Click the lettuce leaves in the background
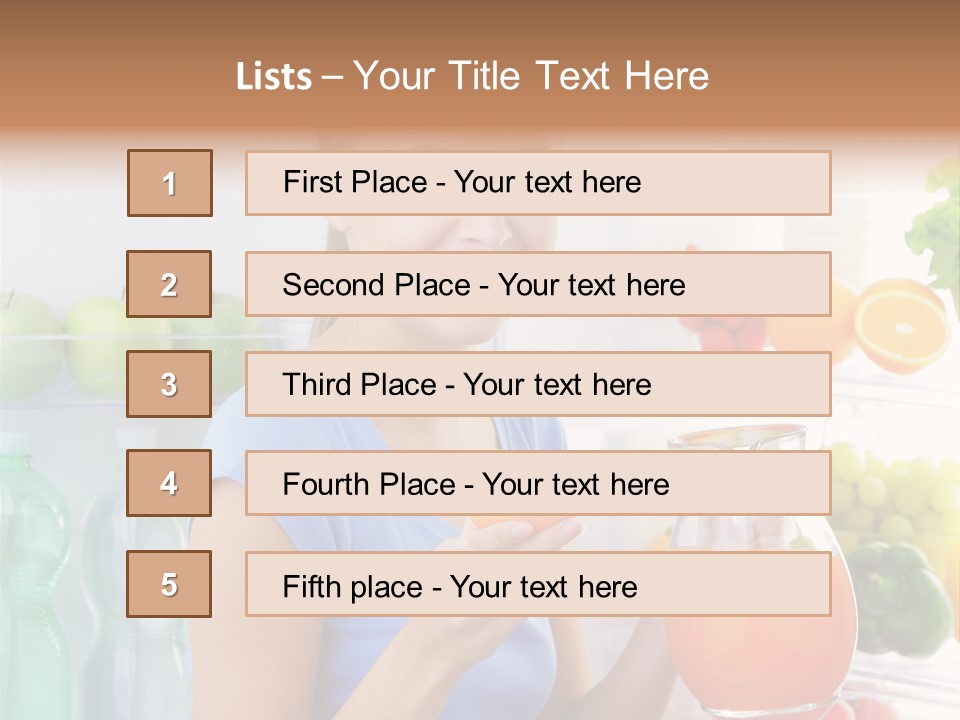960x720 pixels. pos(935,225)
